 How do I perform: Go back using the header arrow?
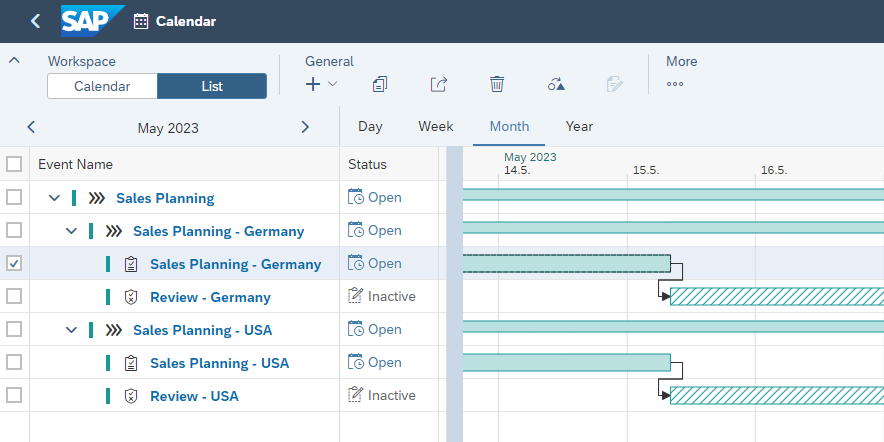[36, 21]
